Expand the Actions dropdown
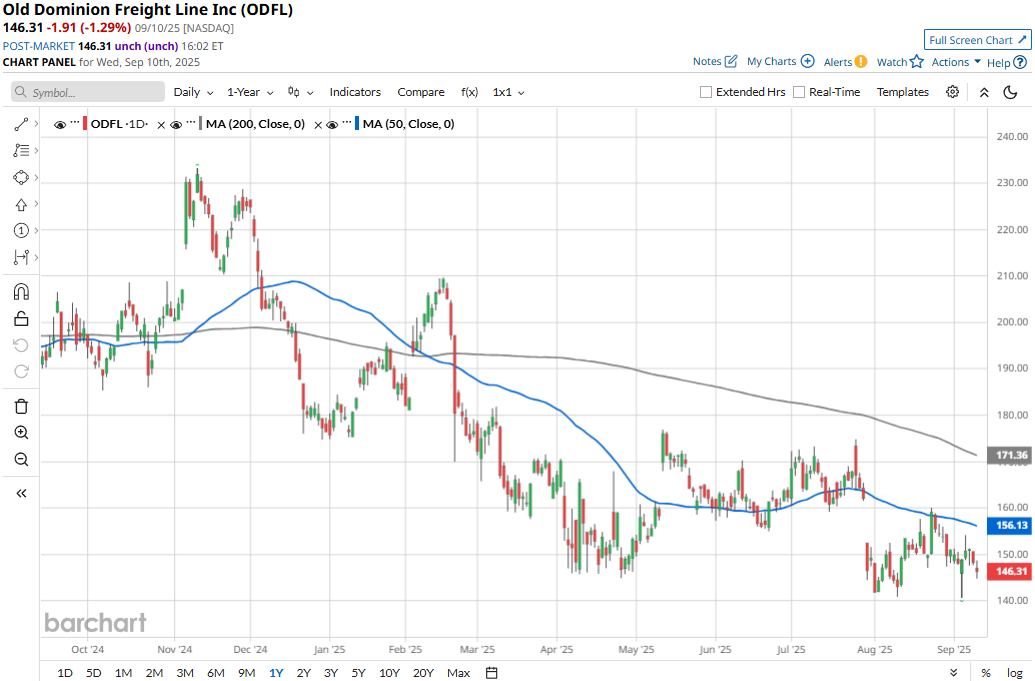The width and height of the screenshot is (1035, 681). pyautogui.click(x=956, y=61)
